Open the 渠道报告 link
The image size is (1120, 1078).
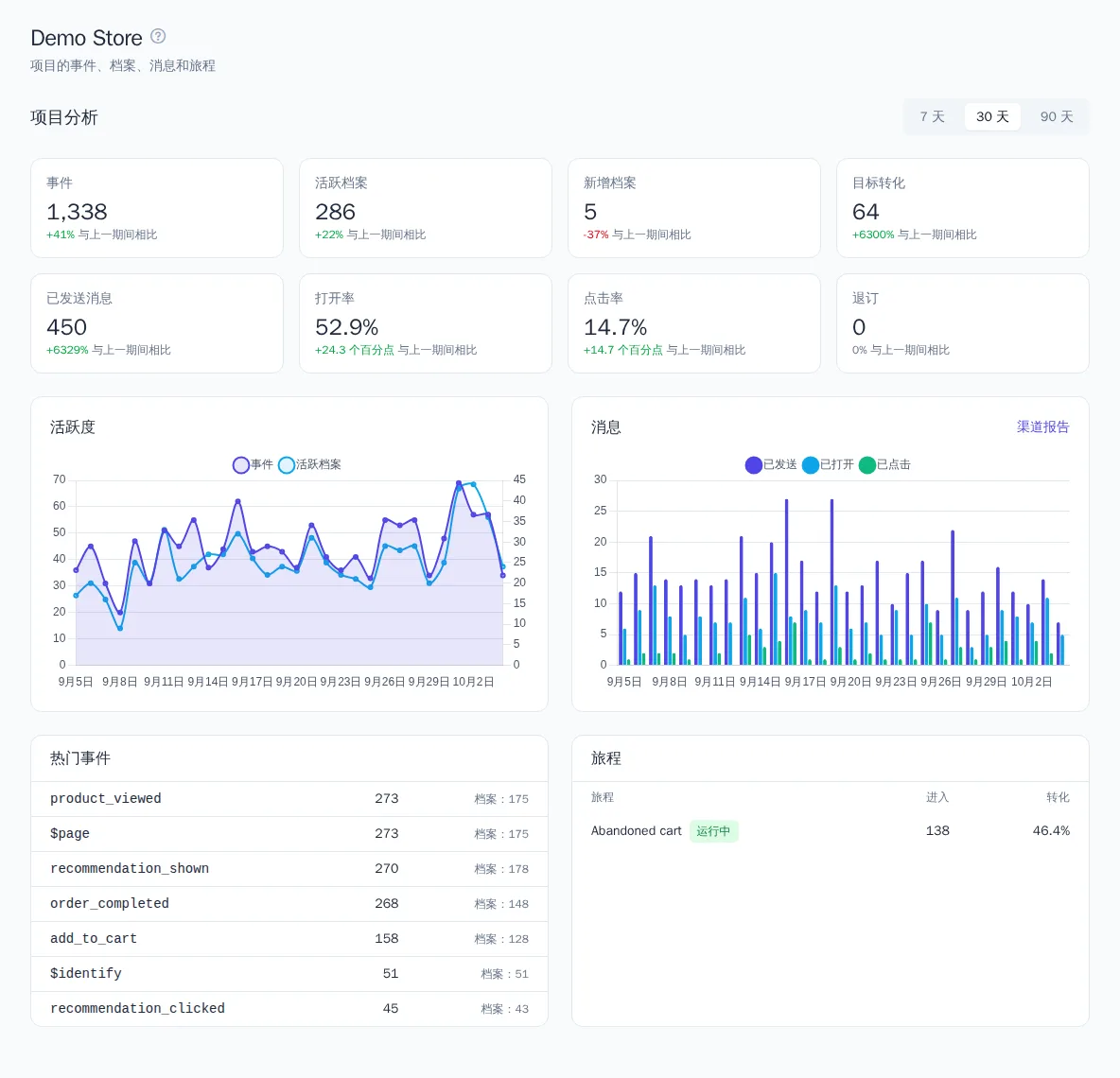click(1042, 426)
